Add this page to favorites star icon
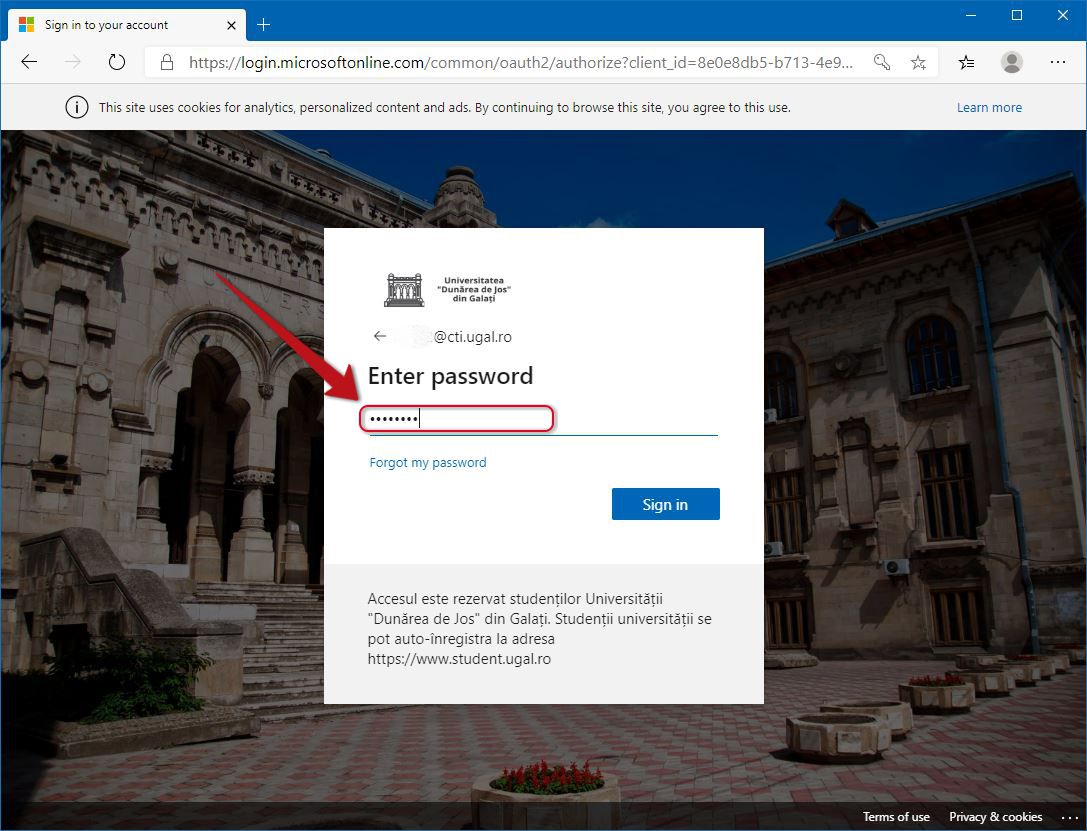Viewport: 1087px width, 831px height. tap(919, 62)
